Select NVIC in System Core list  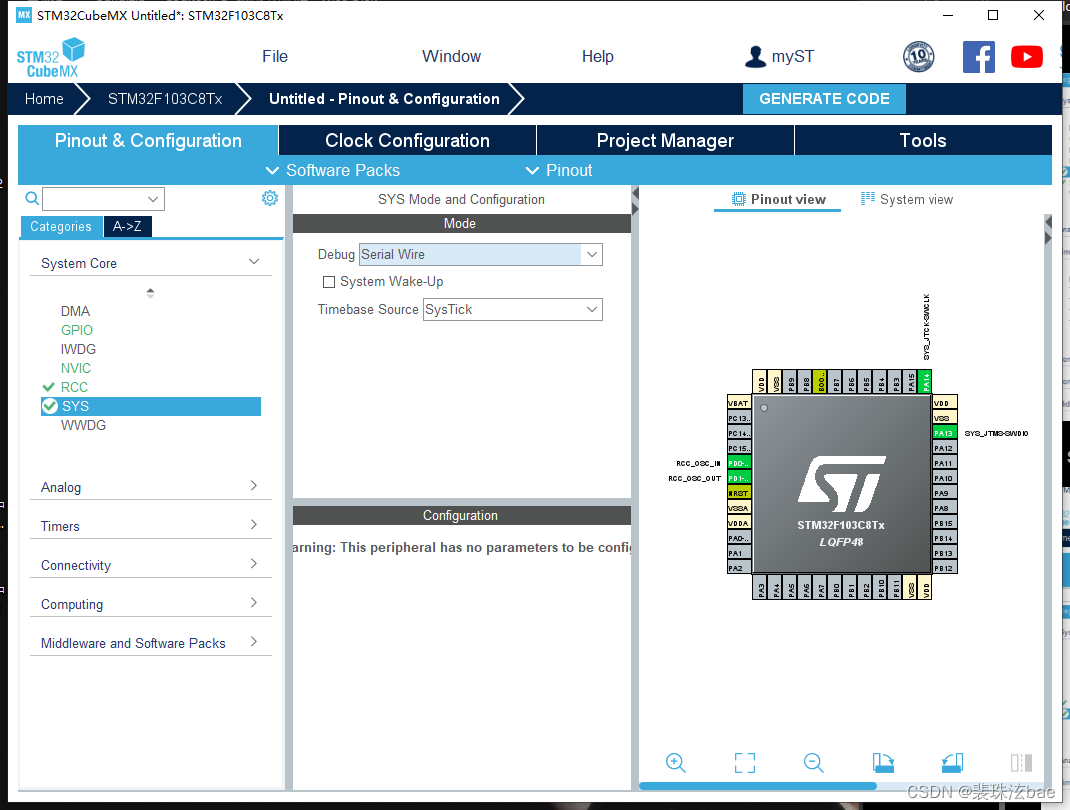pos(76,368)
